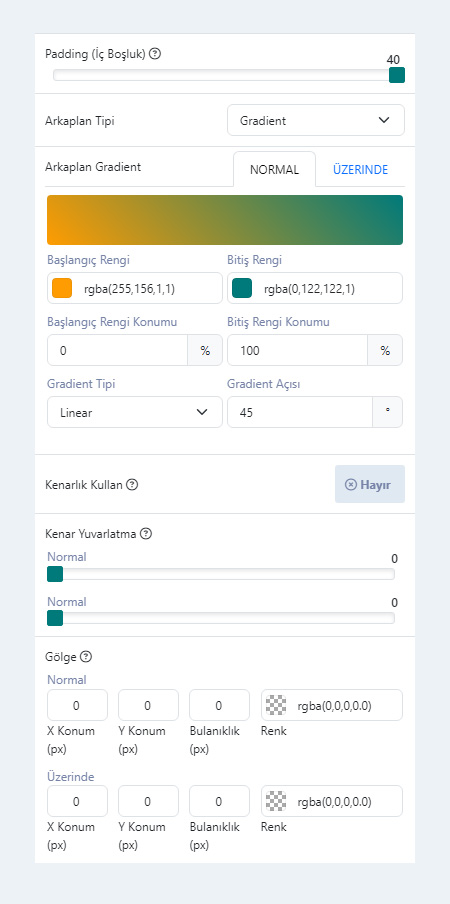
Task: Open the Normal shadow Renk swatch
Action: tap(276, 705)
